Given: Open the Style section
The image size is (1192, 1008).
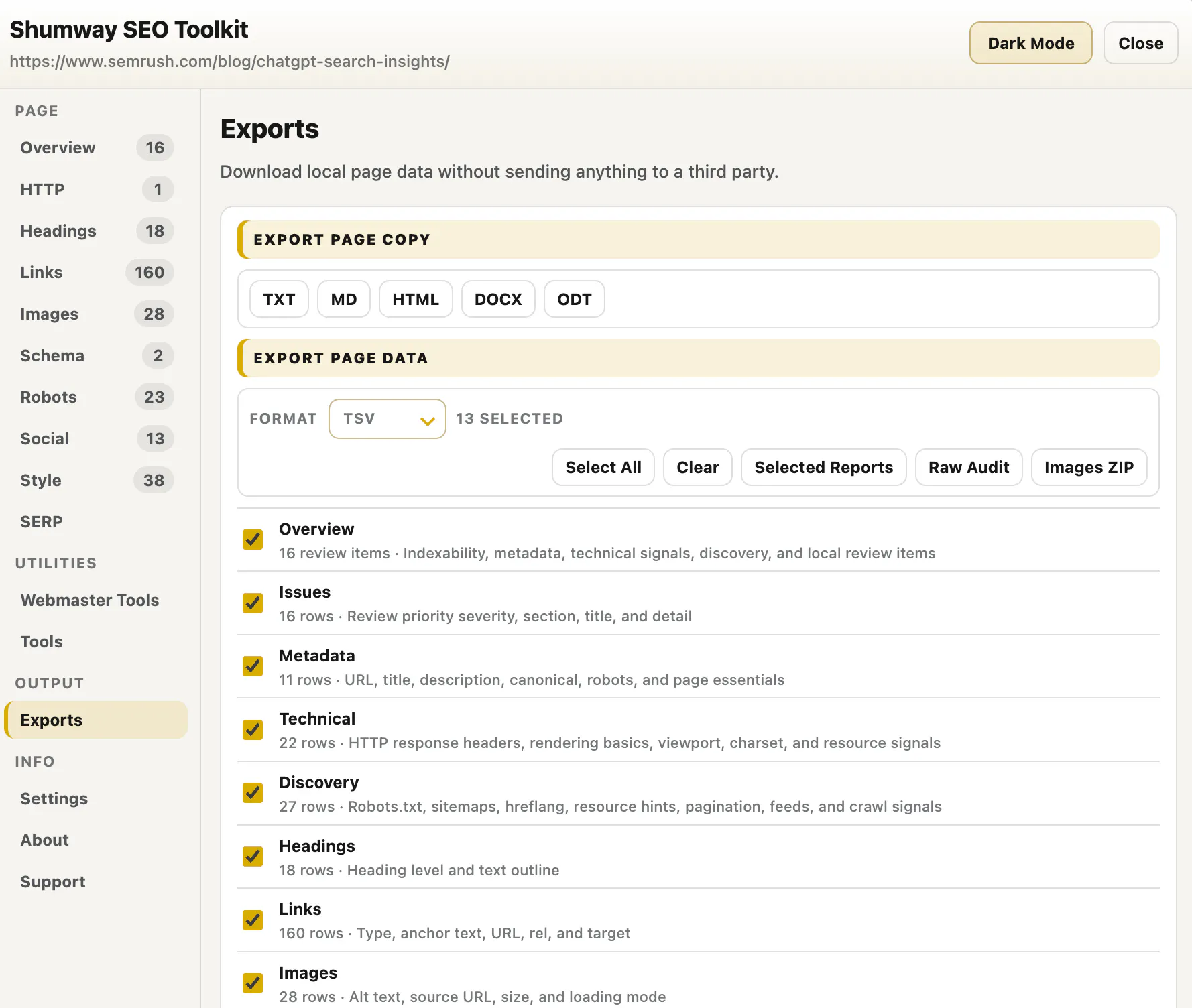Looking at the screenshot, I should tap(96, 480).
